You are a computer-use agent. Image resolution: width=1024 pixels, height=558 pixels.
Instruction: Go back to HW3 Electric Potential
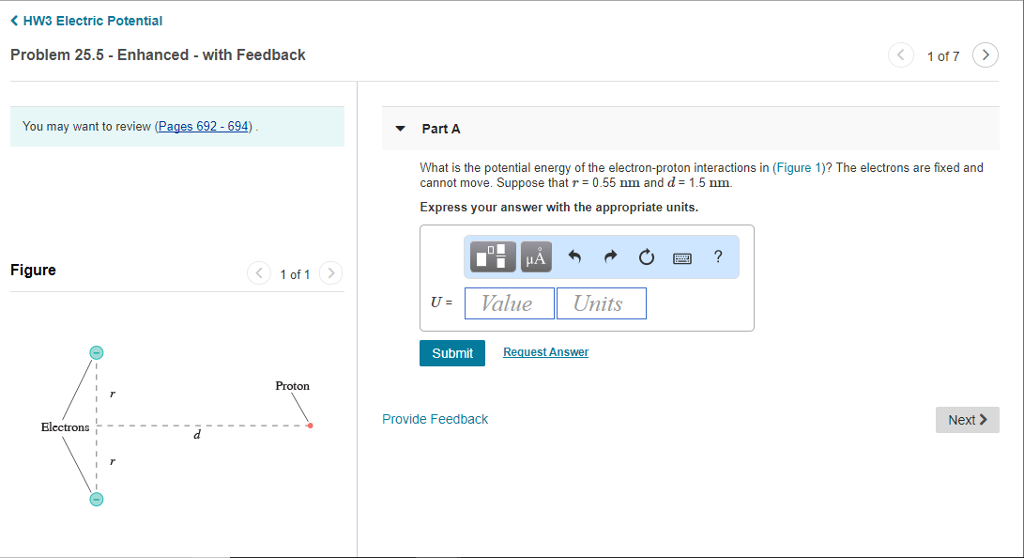click(86, 21)
